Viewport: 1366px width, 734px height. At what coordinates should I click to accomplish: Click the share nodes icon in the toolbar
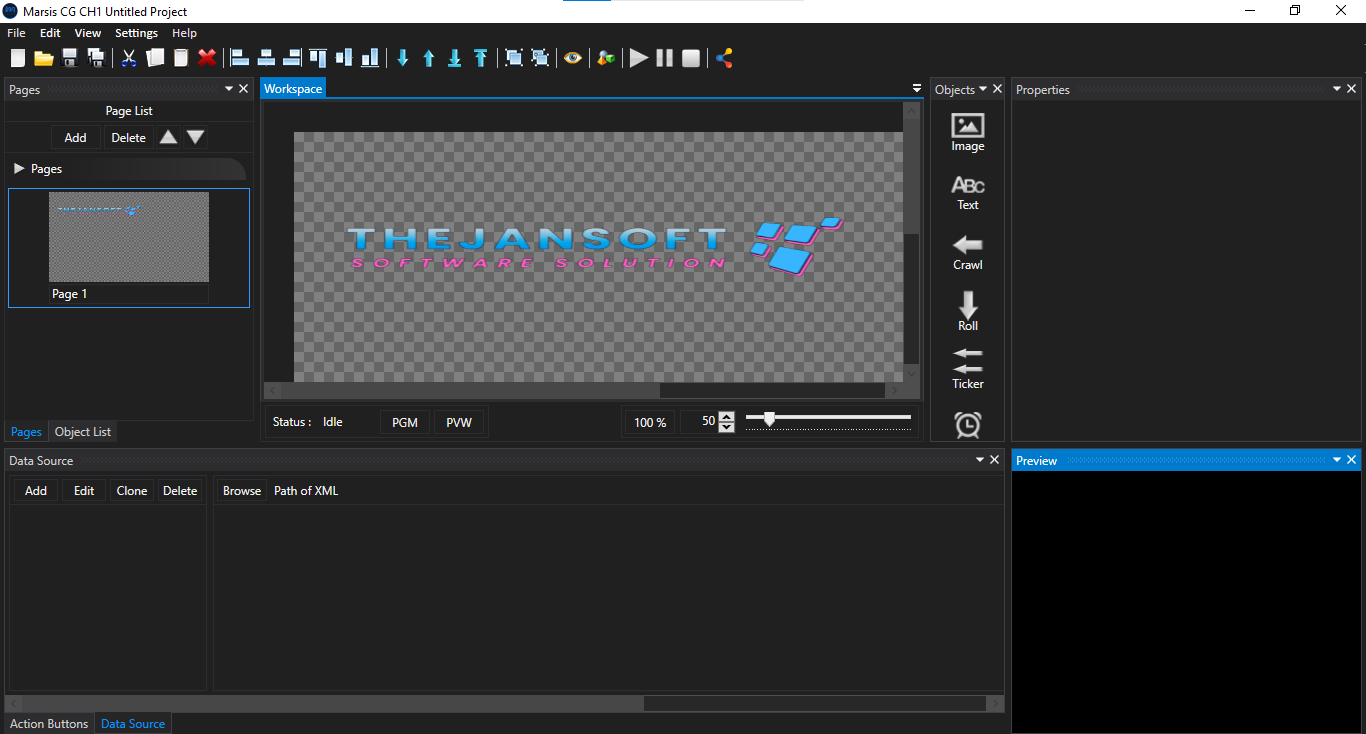[x=724, y=58]
